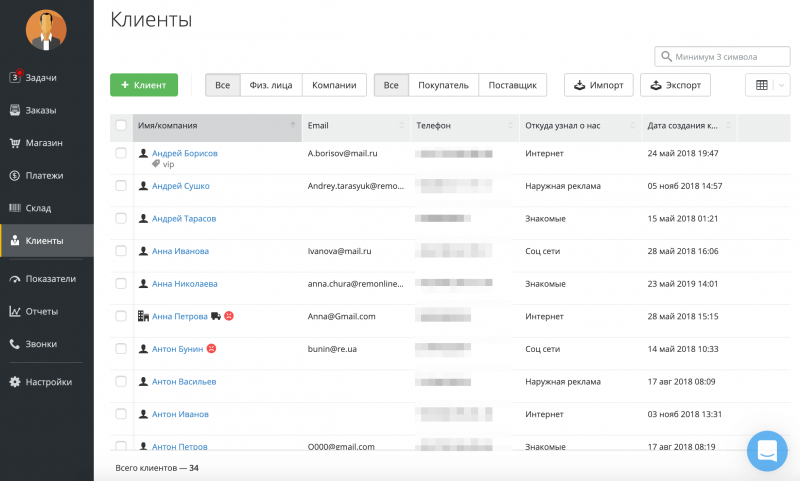Click the Экспорт button
Screen dimensions: 800x481
(x=675, y=85)
